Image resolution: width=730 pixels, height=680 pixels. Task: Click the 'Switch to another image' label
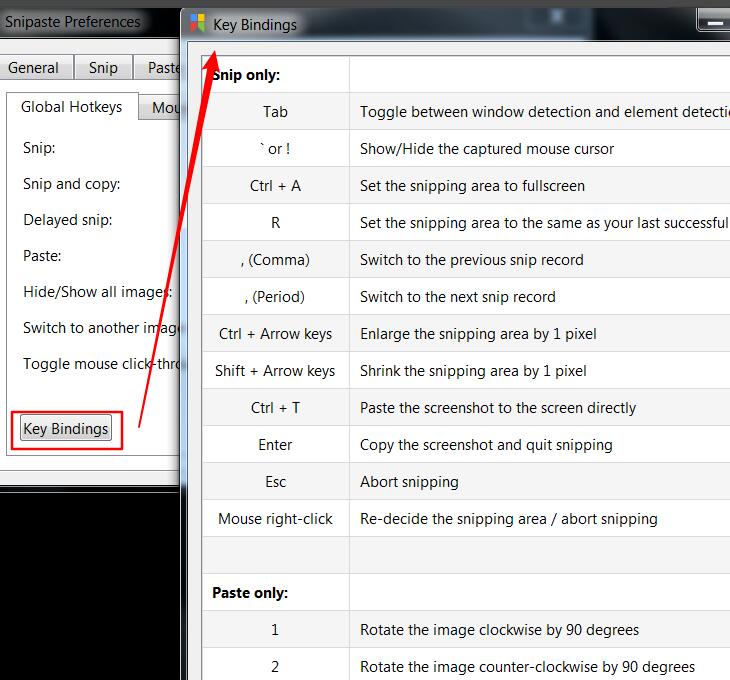(x=101, y=328)
